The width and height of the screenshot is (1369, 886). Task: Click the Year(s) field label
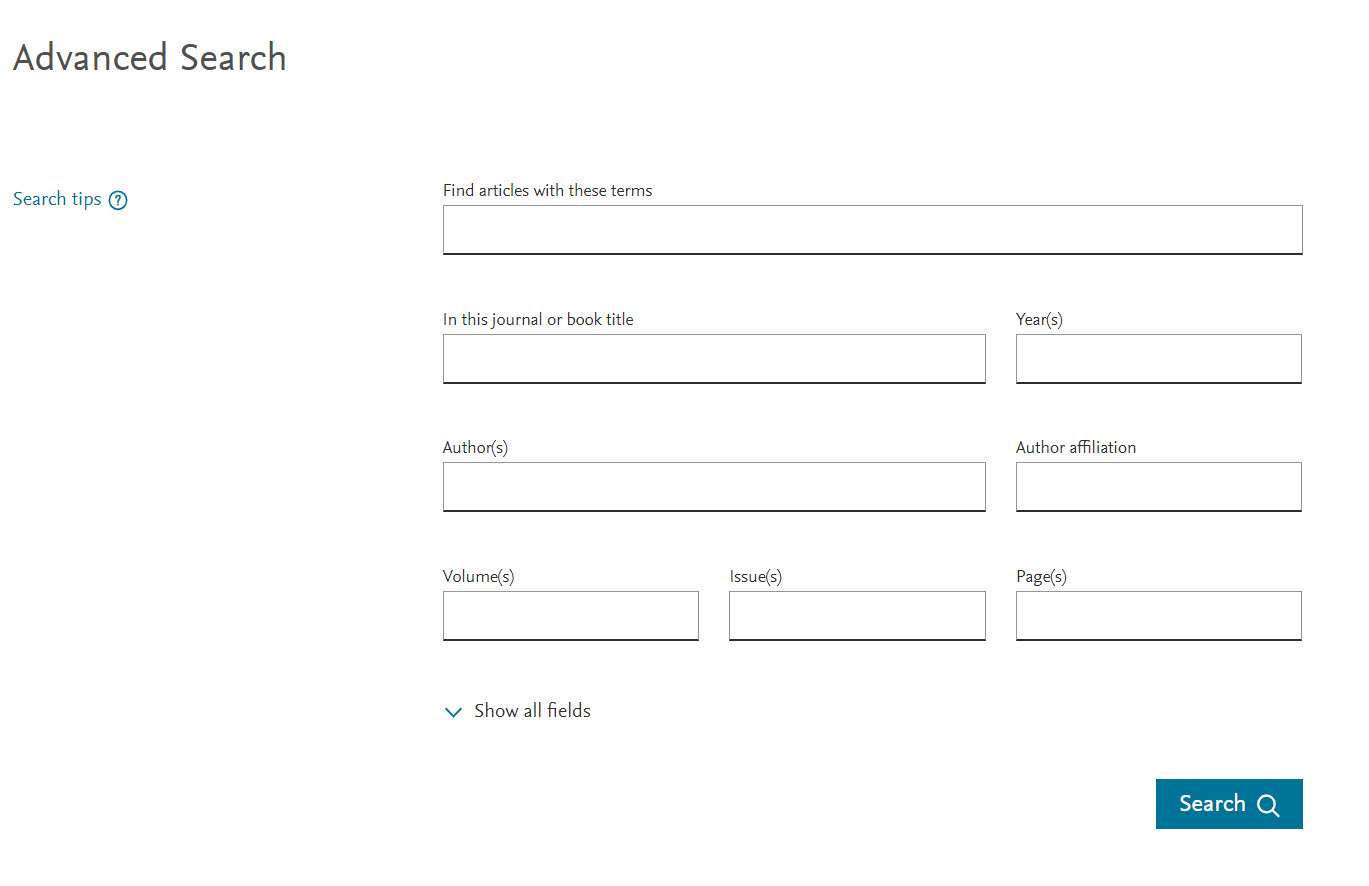1039,319
